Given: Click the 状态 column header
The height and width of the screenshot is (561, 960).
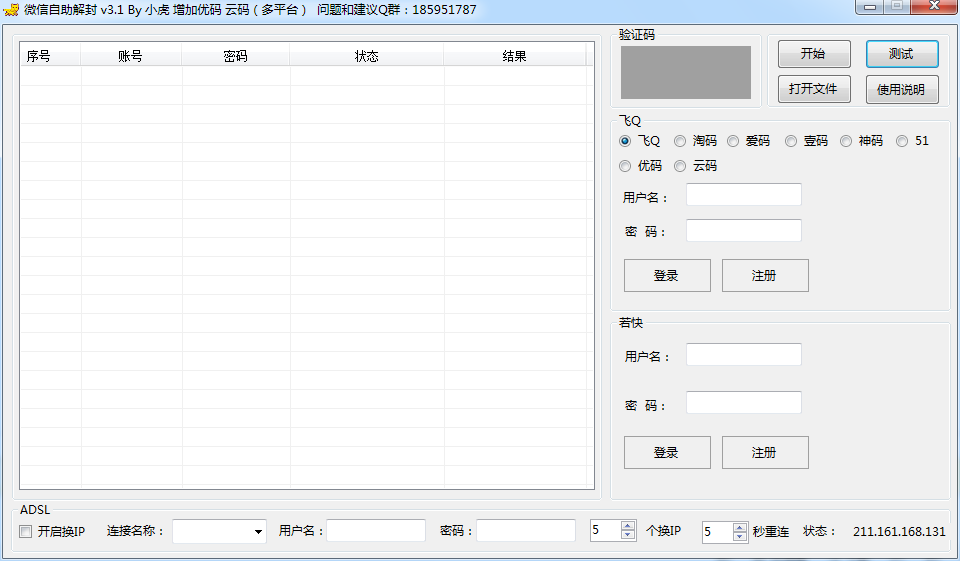Looking at the screenshot, I should point(366,56).
